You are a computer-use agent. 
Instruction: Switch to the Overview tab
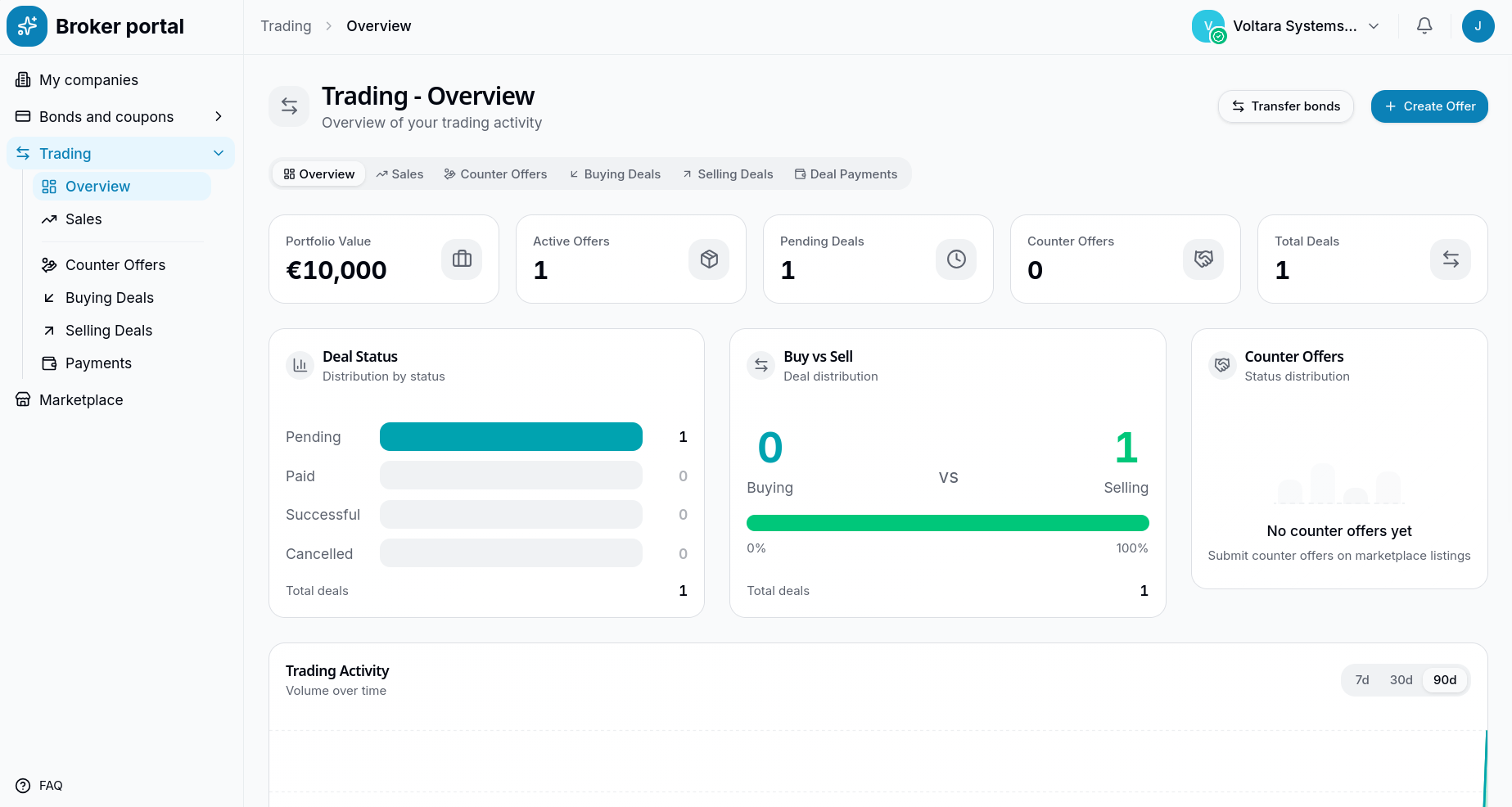[x=319, y=174]
